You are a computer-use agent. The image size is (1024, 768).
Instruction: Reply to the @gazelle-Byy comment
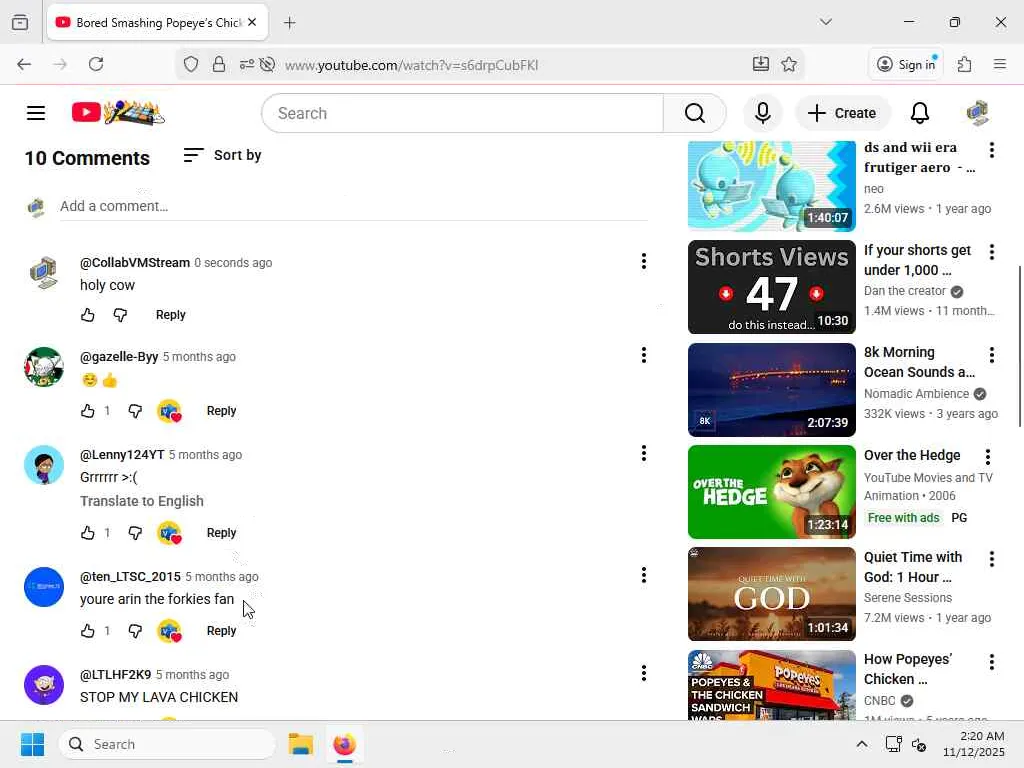tap(221, 411)
